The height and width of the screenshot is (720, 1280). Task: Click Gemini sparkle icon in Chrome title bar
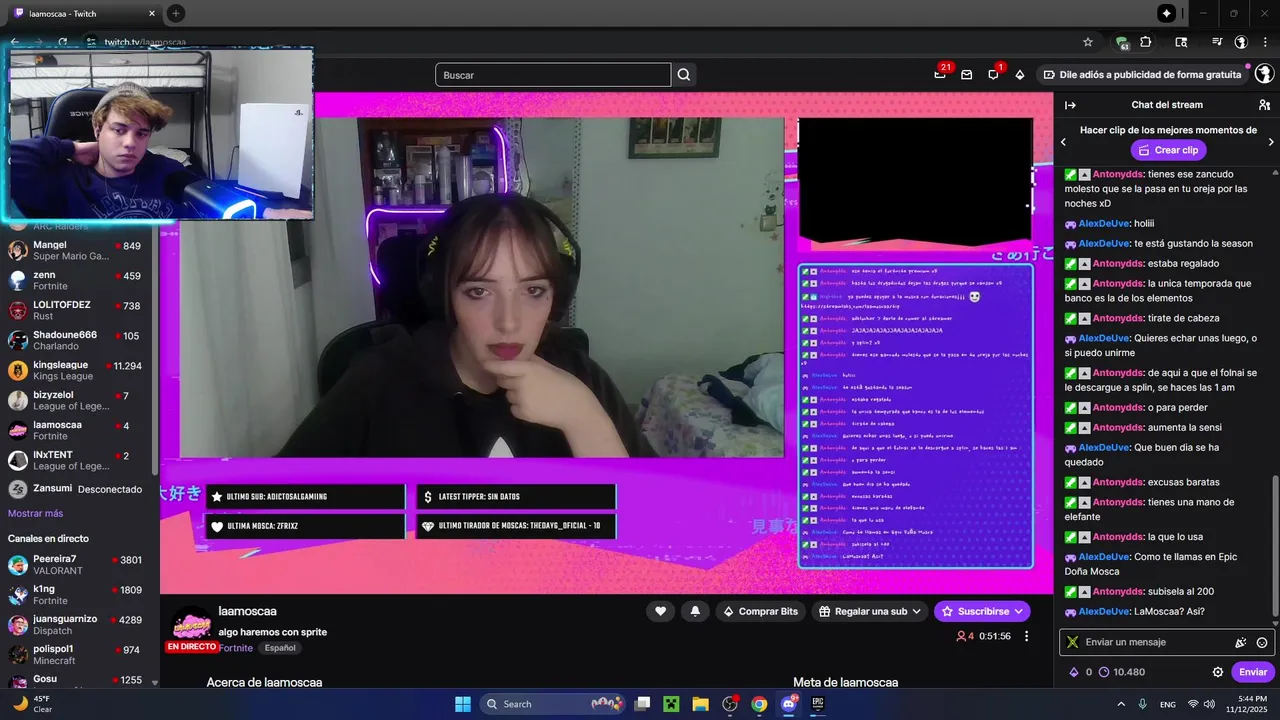1166,13
